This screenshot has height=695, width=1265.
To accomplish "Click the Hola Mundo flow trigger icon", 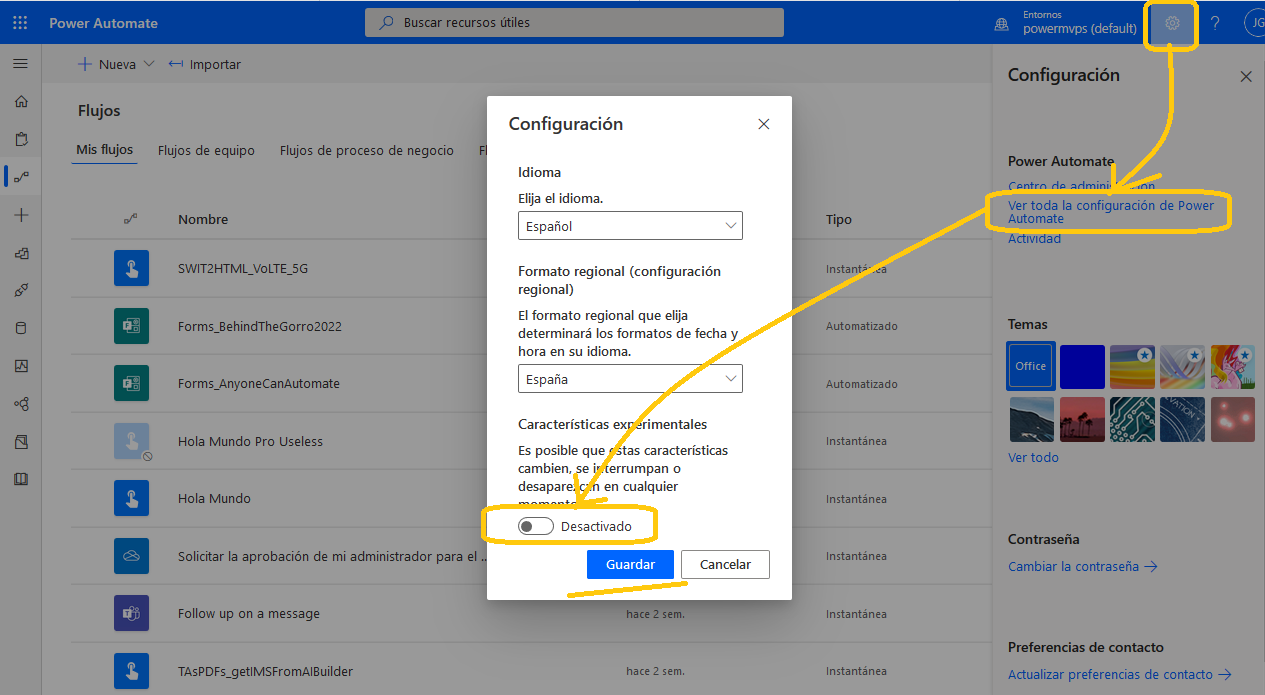I will click(x=131, y=498).
